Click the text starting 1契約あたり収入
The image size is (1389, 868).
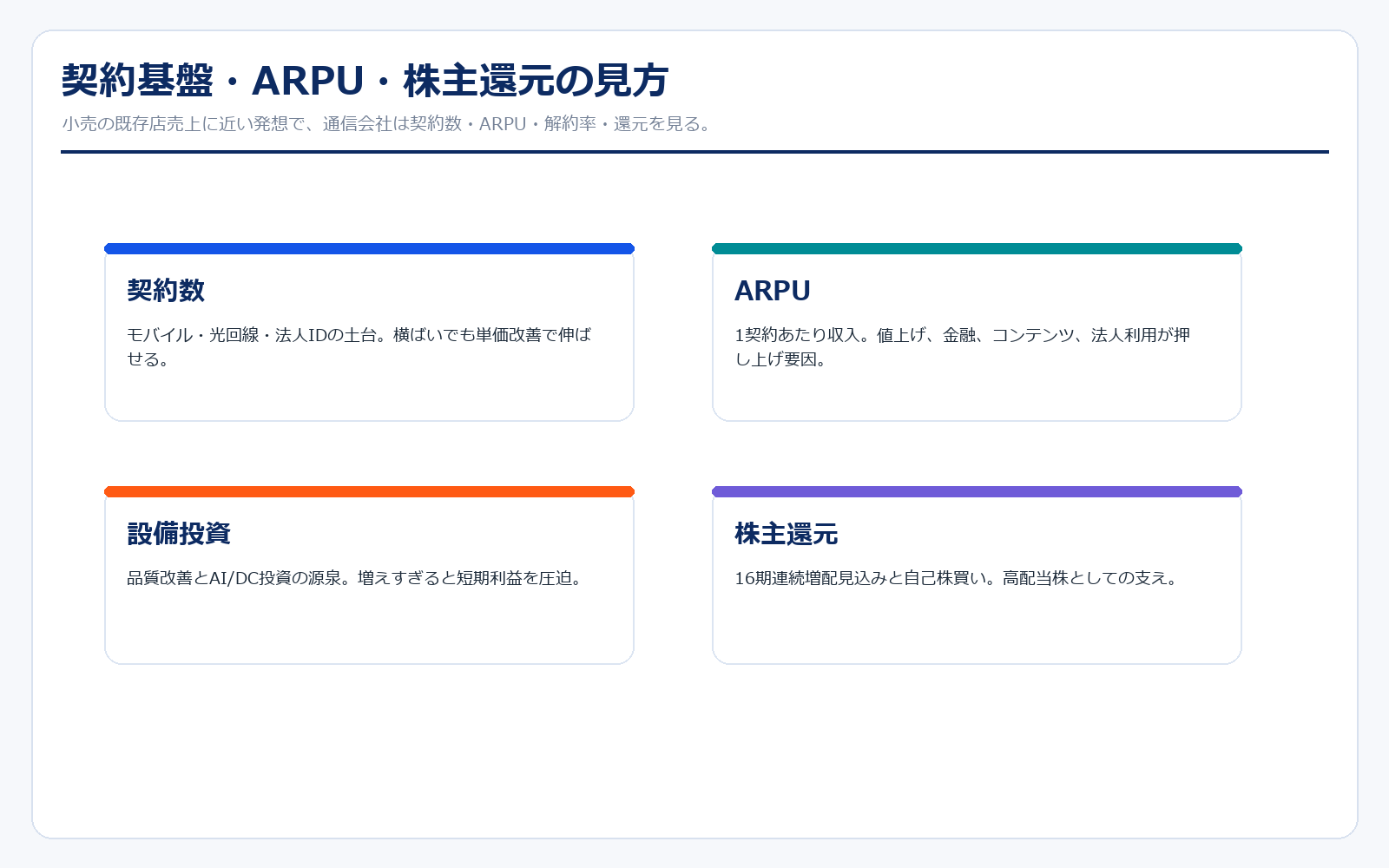[x=963, y=347]
